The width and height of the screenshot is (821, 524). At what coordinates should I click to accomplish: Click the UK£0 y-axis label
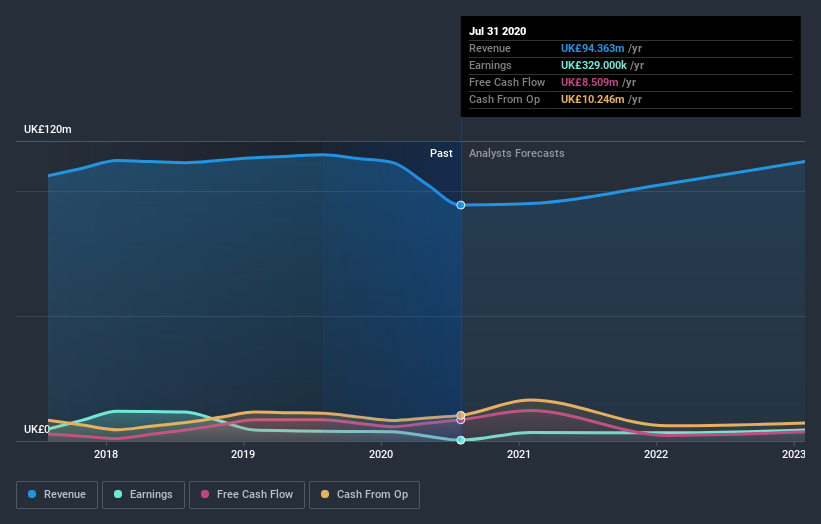37,429
